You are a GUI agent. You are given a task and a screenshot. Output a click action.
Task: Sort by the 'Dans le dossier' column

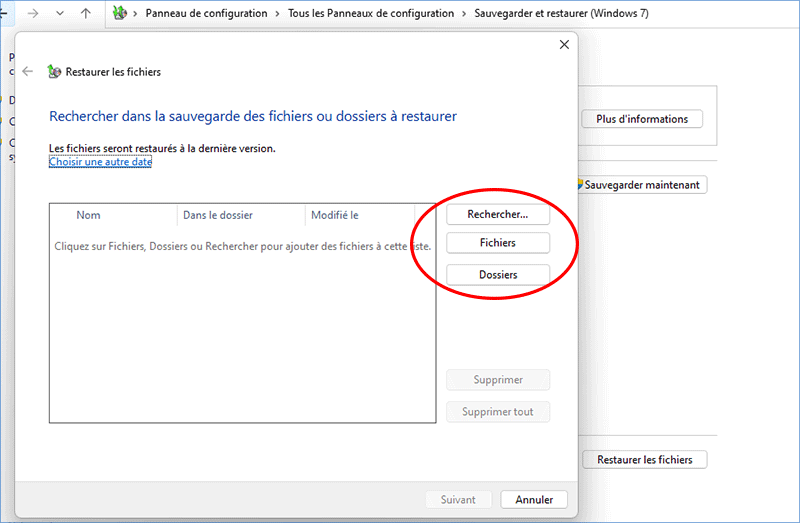pyautogui.click(x=241, y=215)
